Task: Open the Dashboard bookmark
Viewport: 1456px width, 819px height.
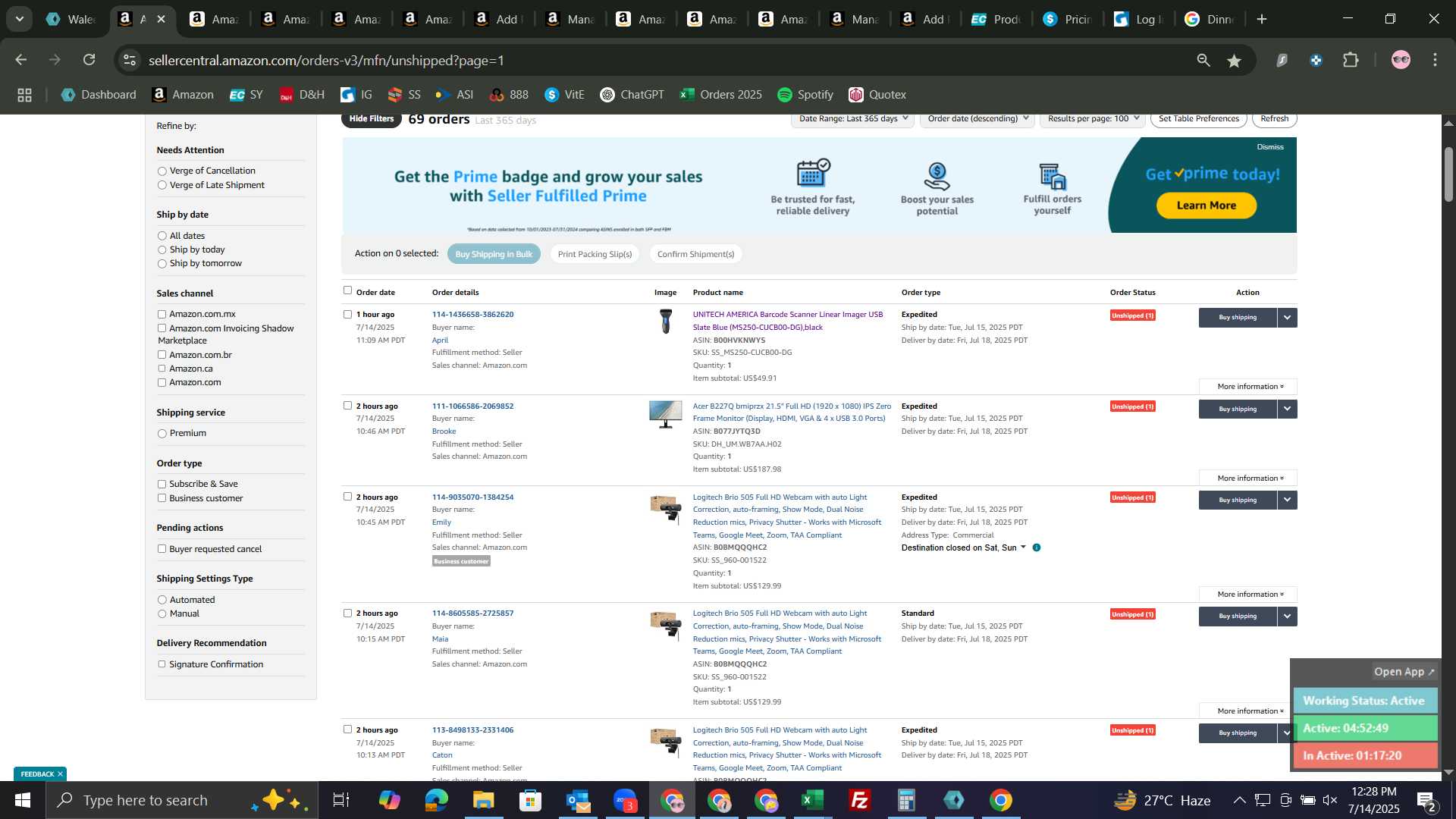Action: point(99,95)
